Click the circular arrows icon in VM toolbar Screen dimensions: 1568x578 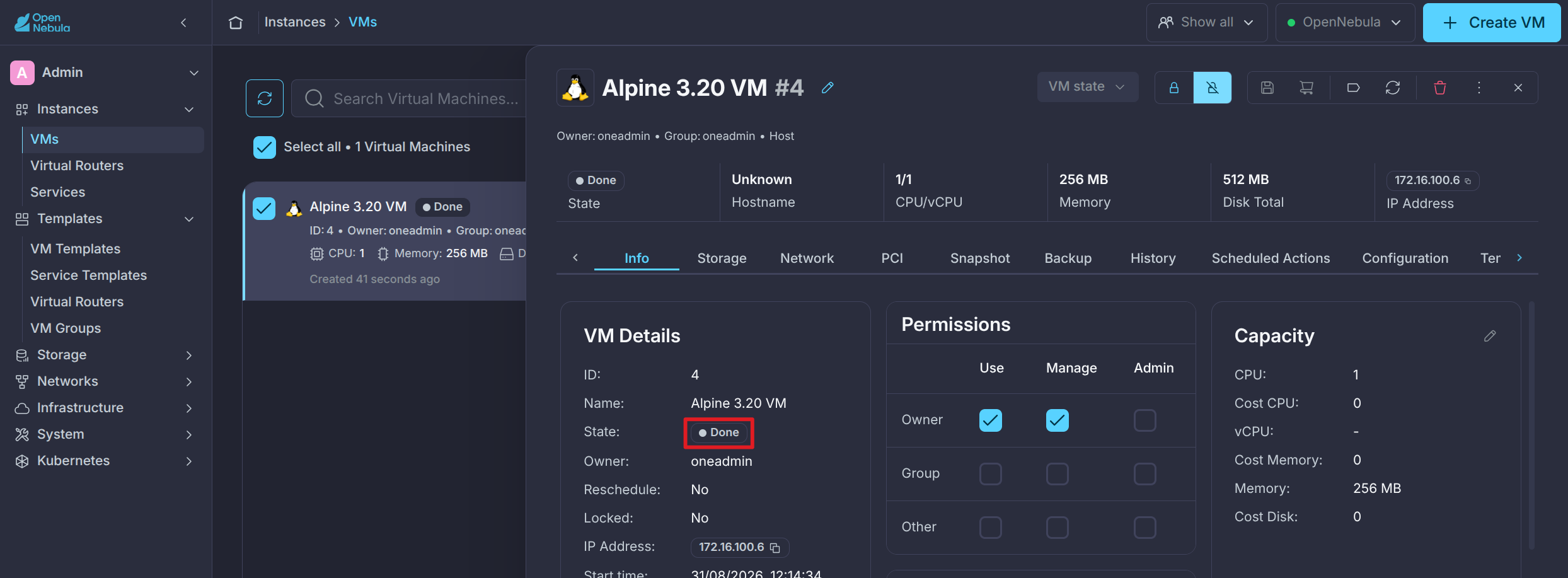coord(1393,88)
